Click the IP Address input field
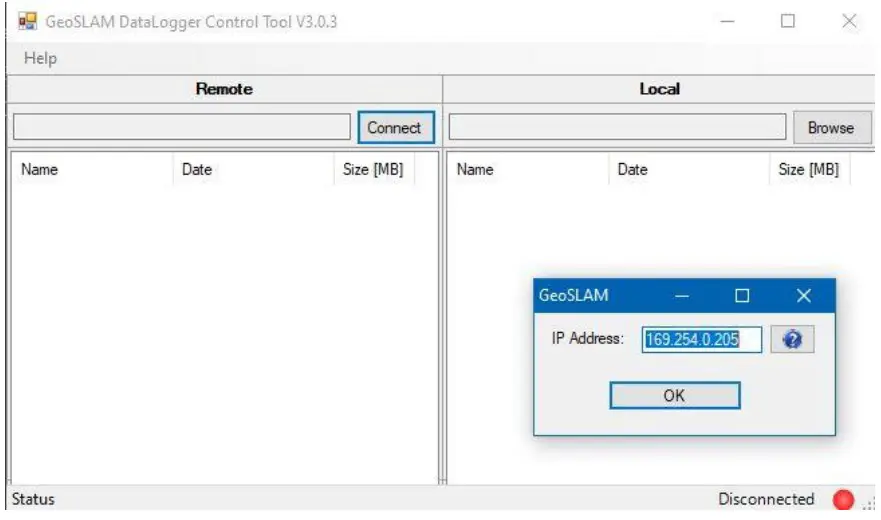This screenshot has width=881, height=520. pyautogui.click(x=702, y=340)
